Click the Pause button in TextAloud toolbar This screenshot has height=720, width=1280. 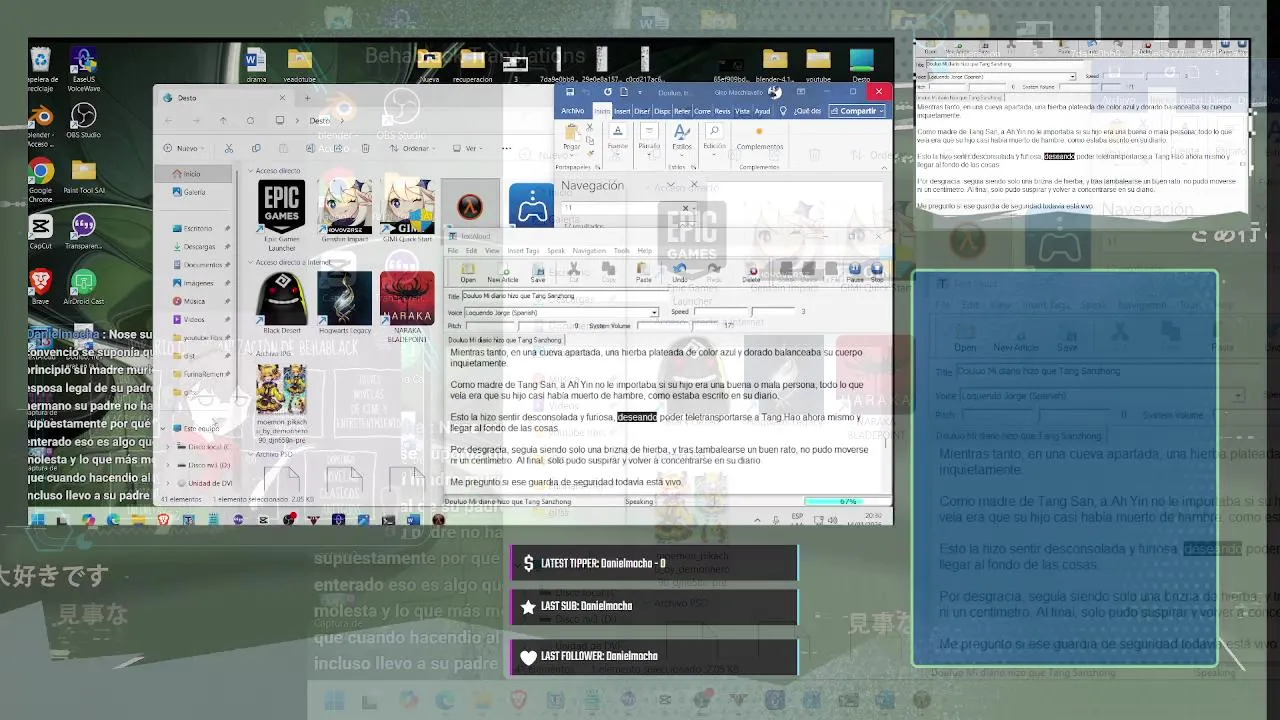tap(855, 270)
